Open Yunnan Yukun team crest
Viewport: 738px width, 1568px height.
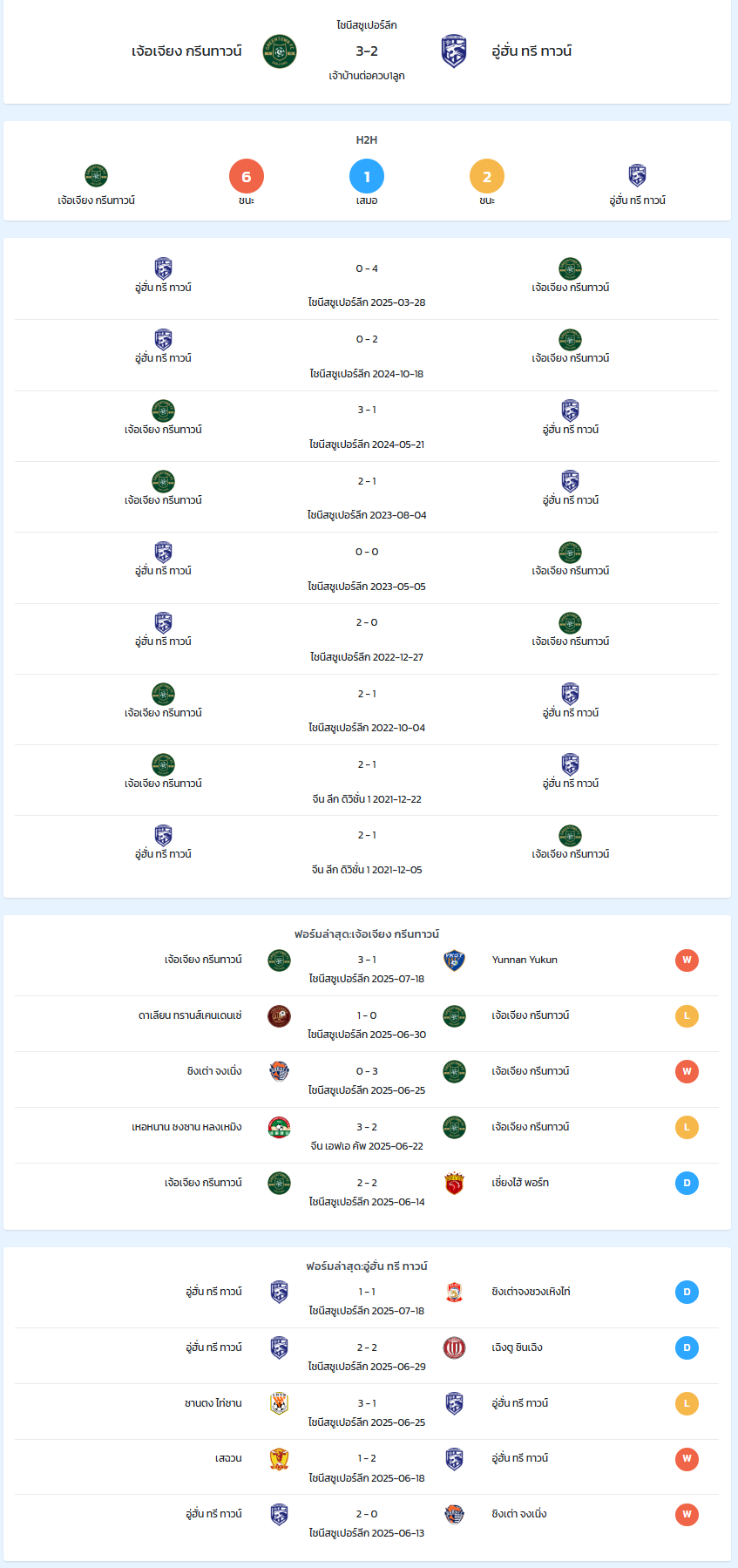(x=454, y=960)
